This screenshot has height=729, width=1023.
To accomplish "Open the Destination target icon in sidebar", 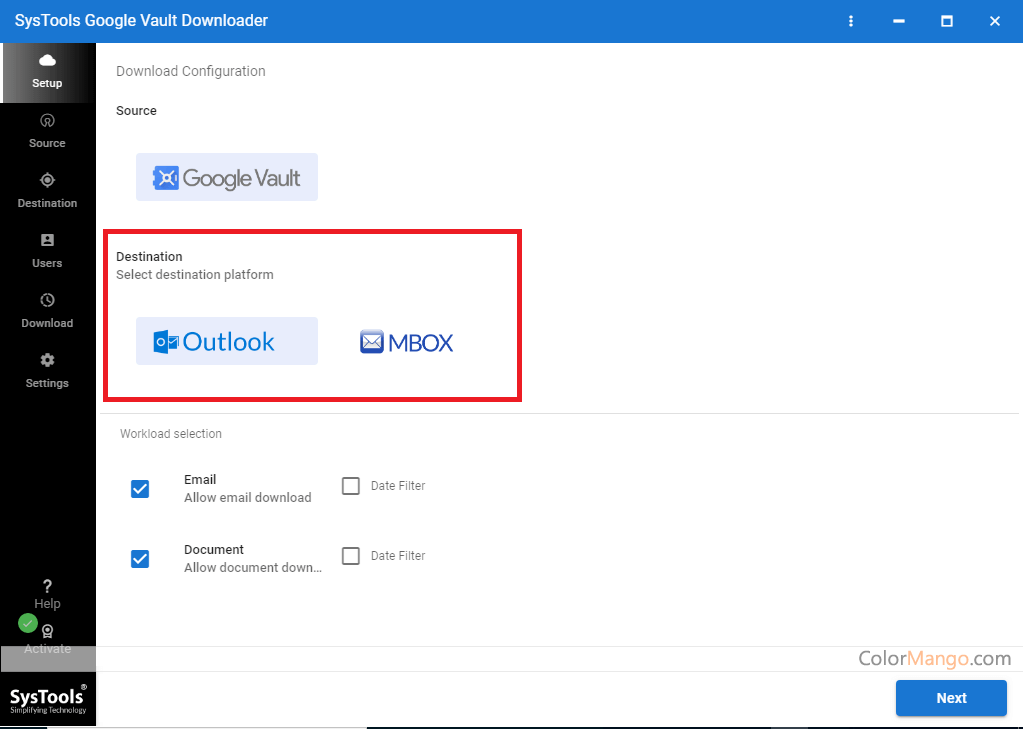I will coord(47,181).
